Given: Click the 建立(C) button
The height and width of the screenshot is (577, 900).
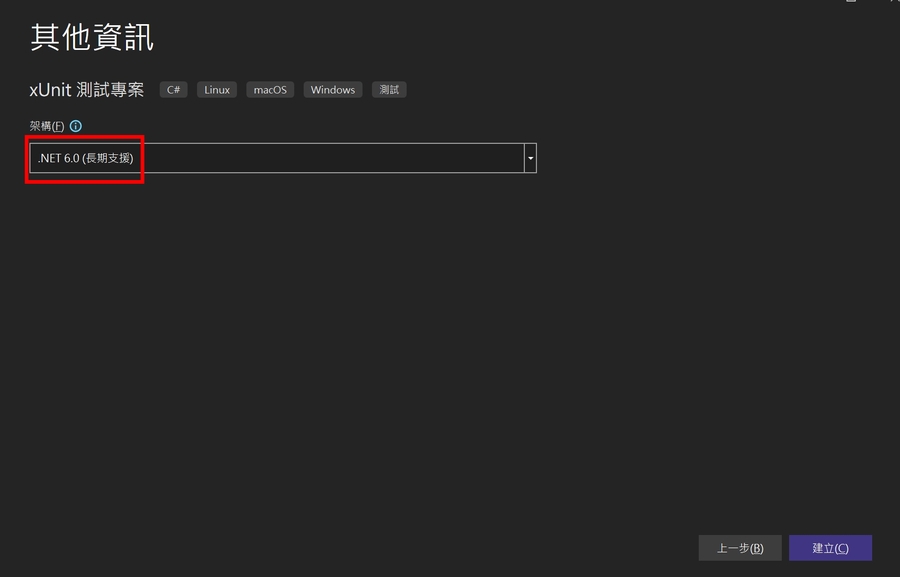Looking at the screenshot, I should click(x=830, y=548).
